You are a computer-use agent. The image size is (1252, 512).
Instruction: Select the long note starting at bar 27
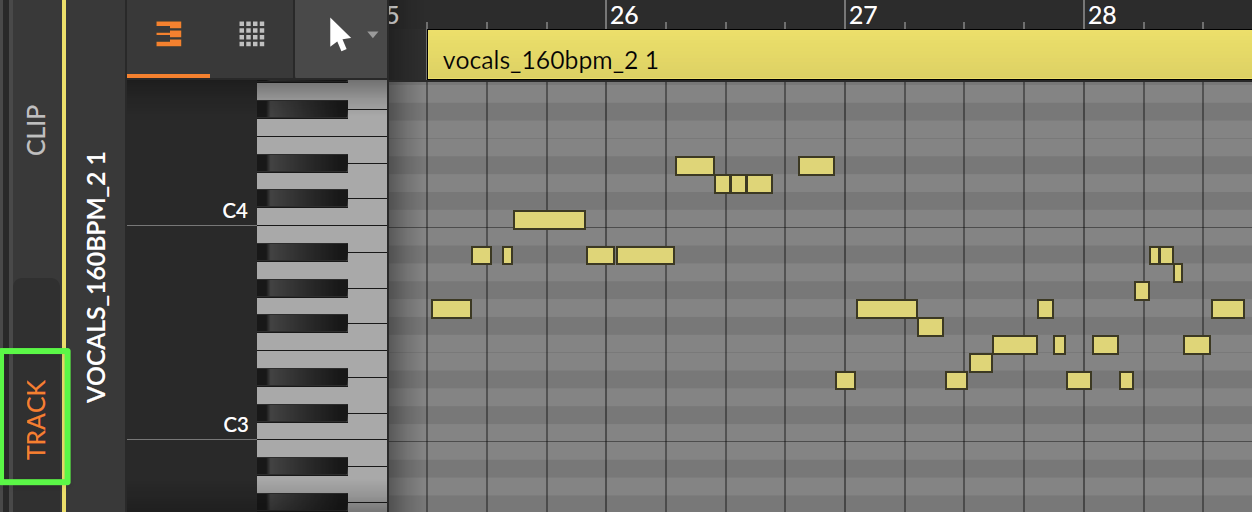tap(887, 309)
